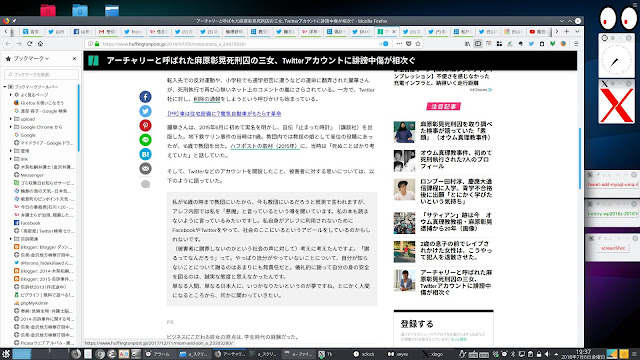Toggle Firefox sidebar view
This screenshot has height=360, width=640.
point(478,44)
